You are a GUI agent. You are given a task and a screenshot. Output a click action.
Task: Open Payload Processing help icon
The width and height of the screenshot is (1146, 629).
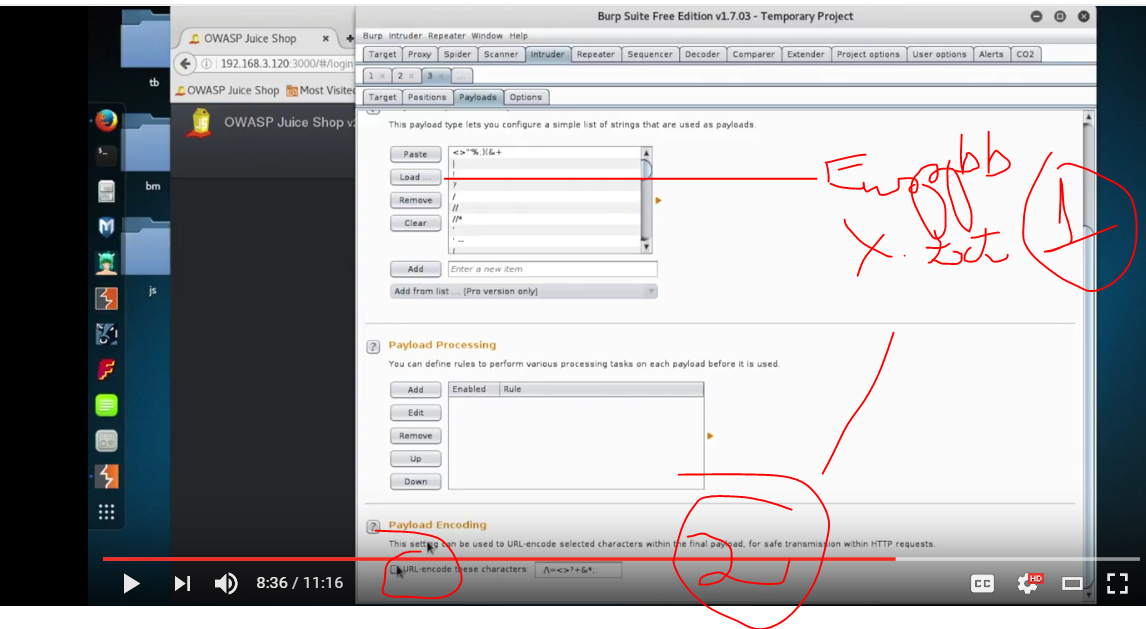(x=373, y=347)
